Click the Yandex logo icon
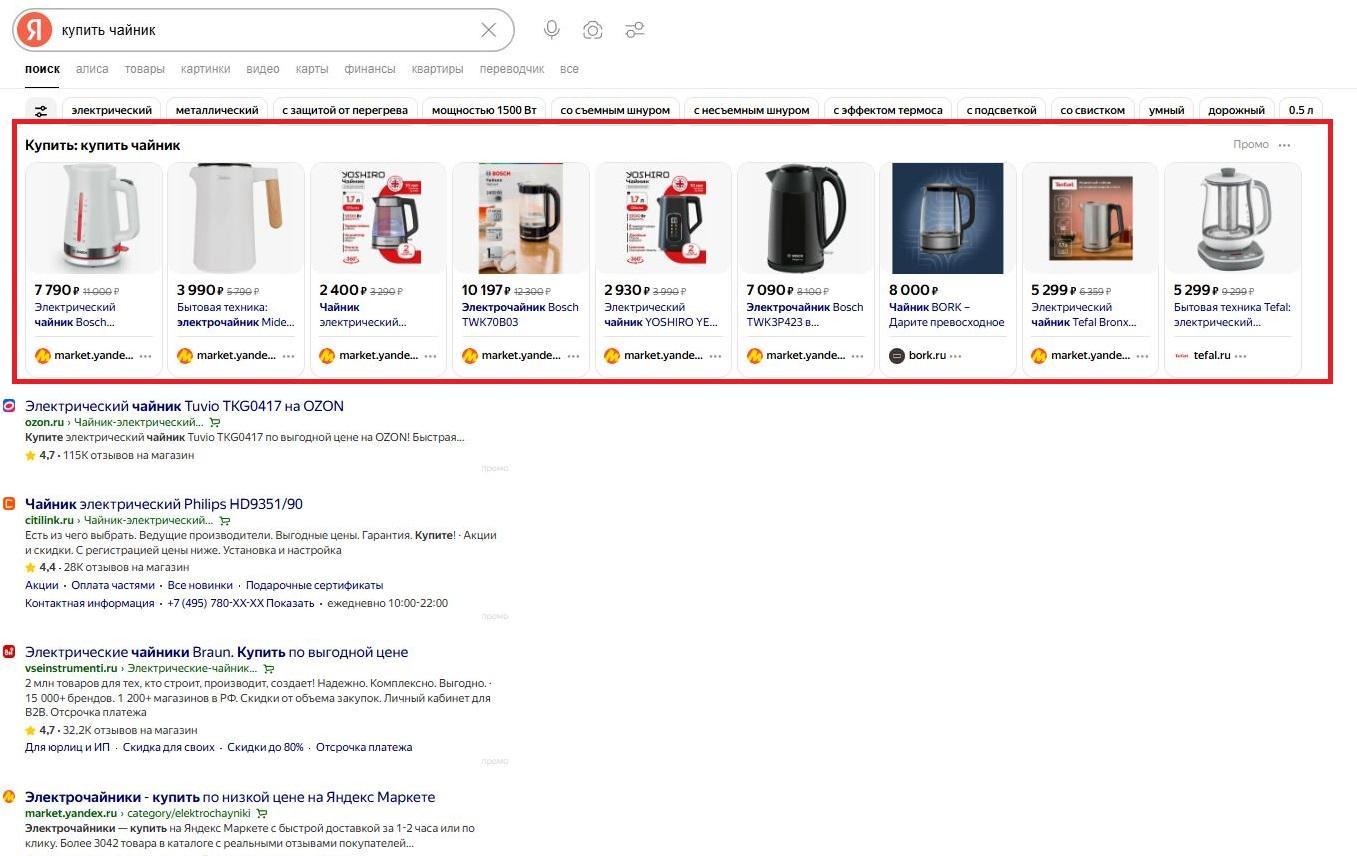 coord(35,30)
